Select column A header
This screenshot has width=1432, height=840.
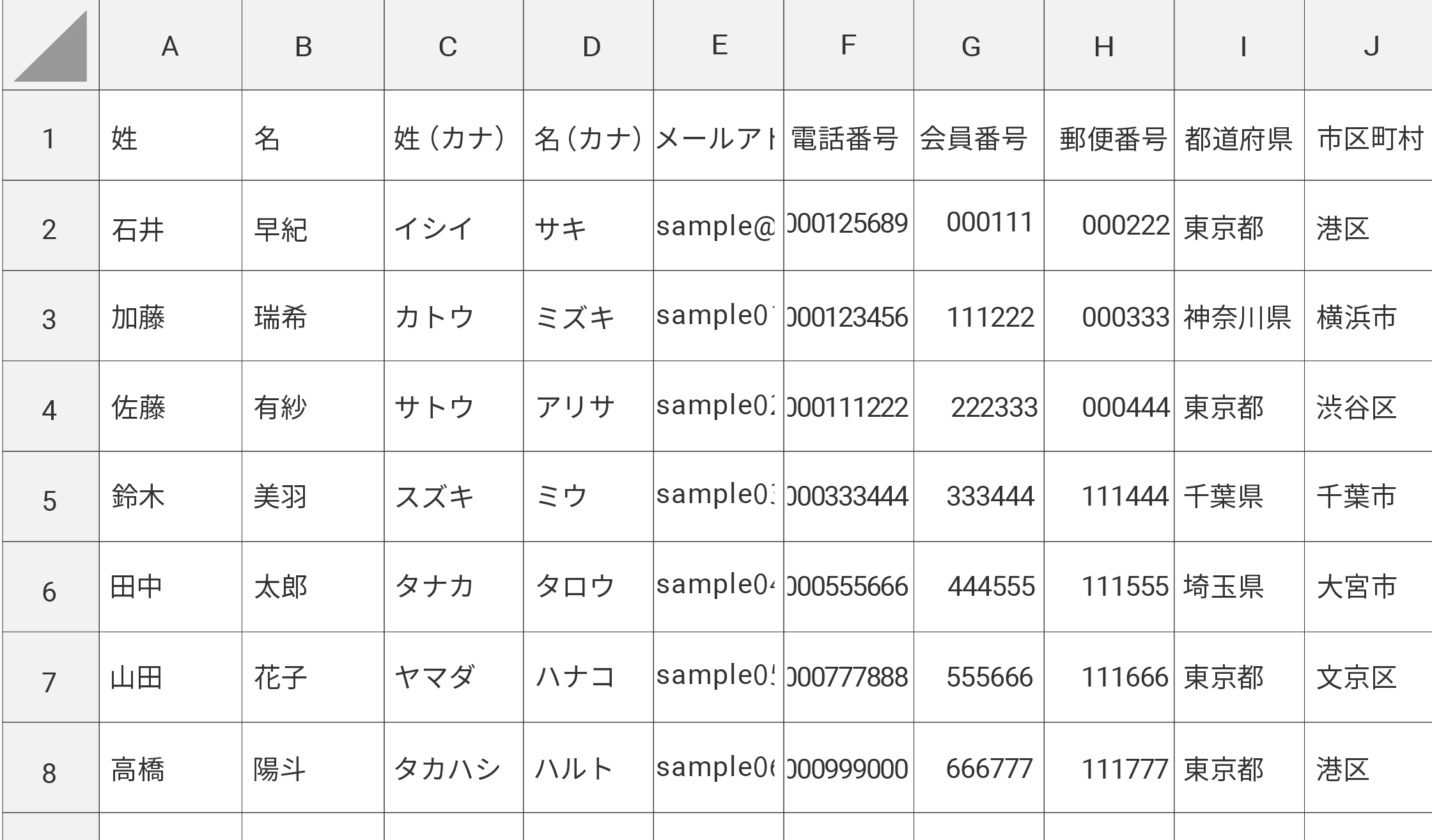(170, 46)
